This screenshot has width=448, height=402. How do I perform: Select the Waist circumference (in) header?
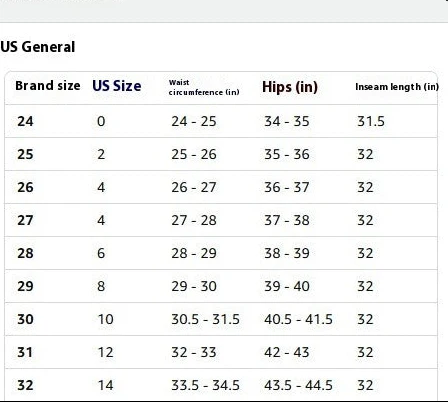click(204, 87)
